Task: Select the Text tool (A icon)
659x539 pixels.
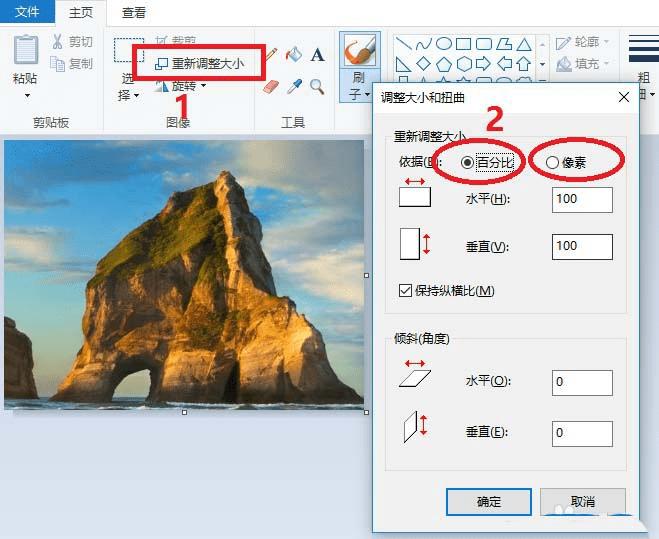Action: tap(317, 55)
